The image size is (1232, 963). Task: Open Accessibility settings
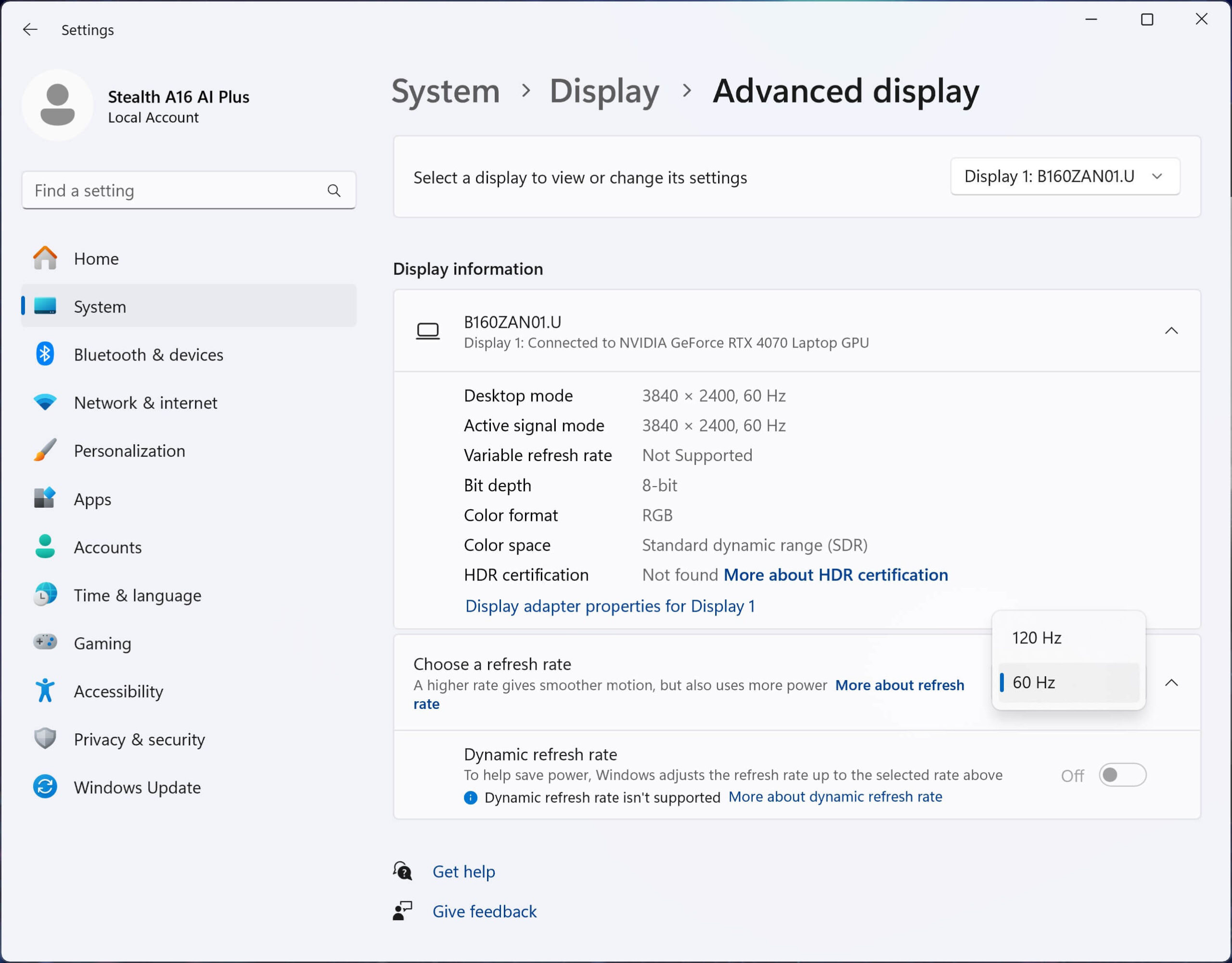point(189,691)
